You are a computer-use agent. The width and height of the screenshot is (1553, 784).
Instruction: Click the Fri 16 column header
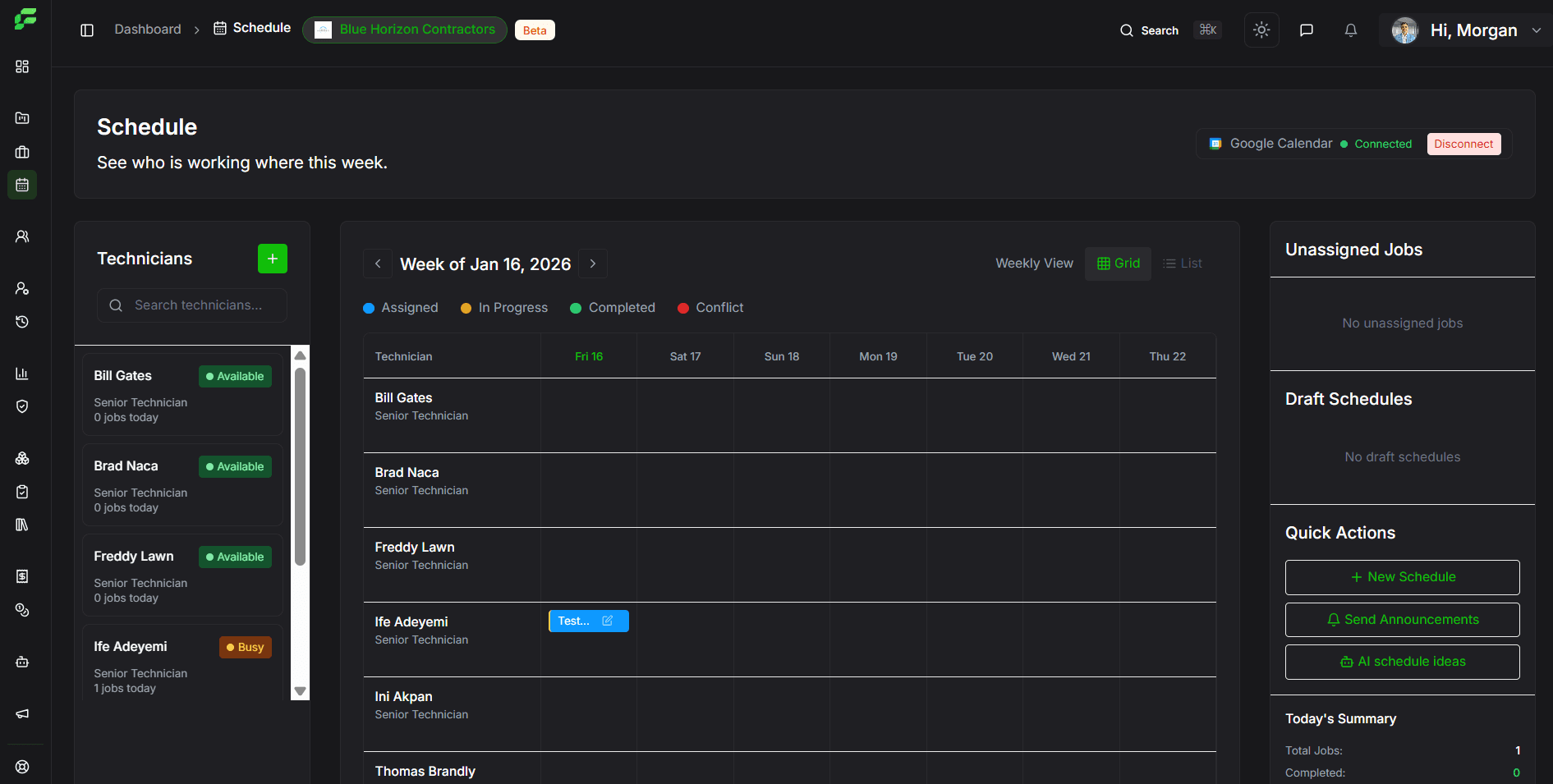click(589, 356)
